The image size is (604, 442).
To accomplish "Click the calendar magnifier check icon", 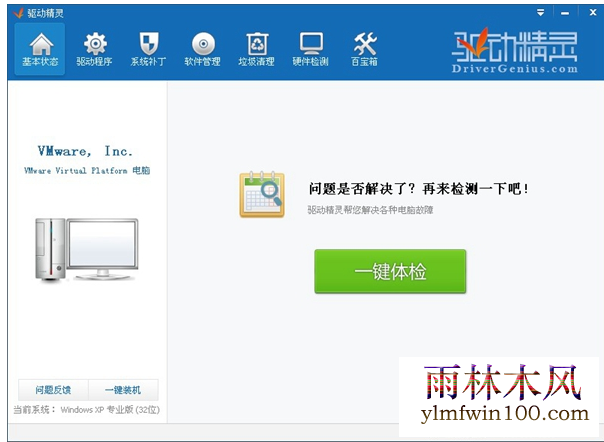I will coord(262,194).
